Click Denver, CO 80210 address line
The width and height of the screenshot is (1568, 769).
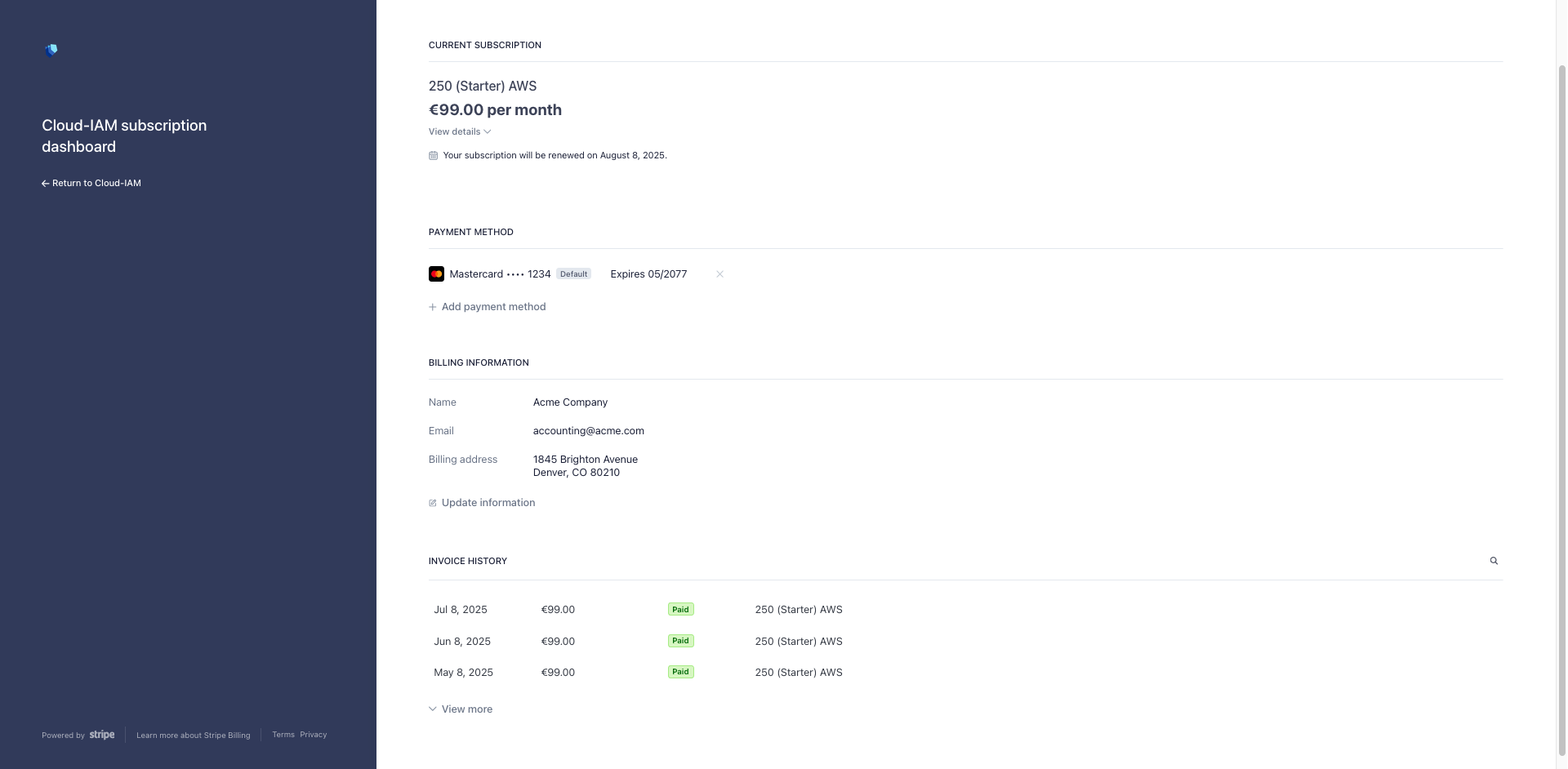point(577,473)
